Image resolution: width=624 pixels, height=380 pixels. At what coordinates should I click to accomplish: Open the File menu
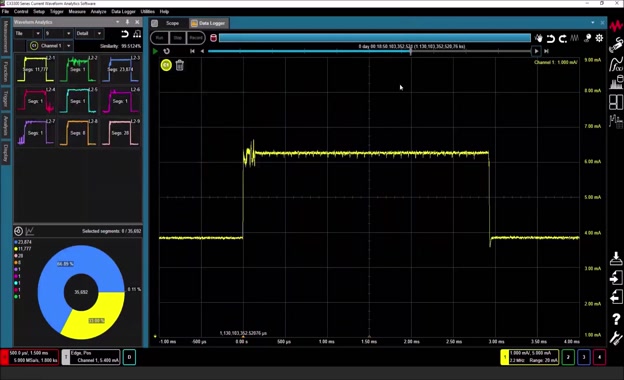tap(5, 12)
